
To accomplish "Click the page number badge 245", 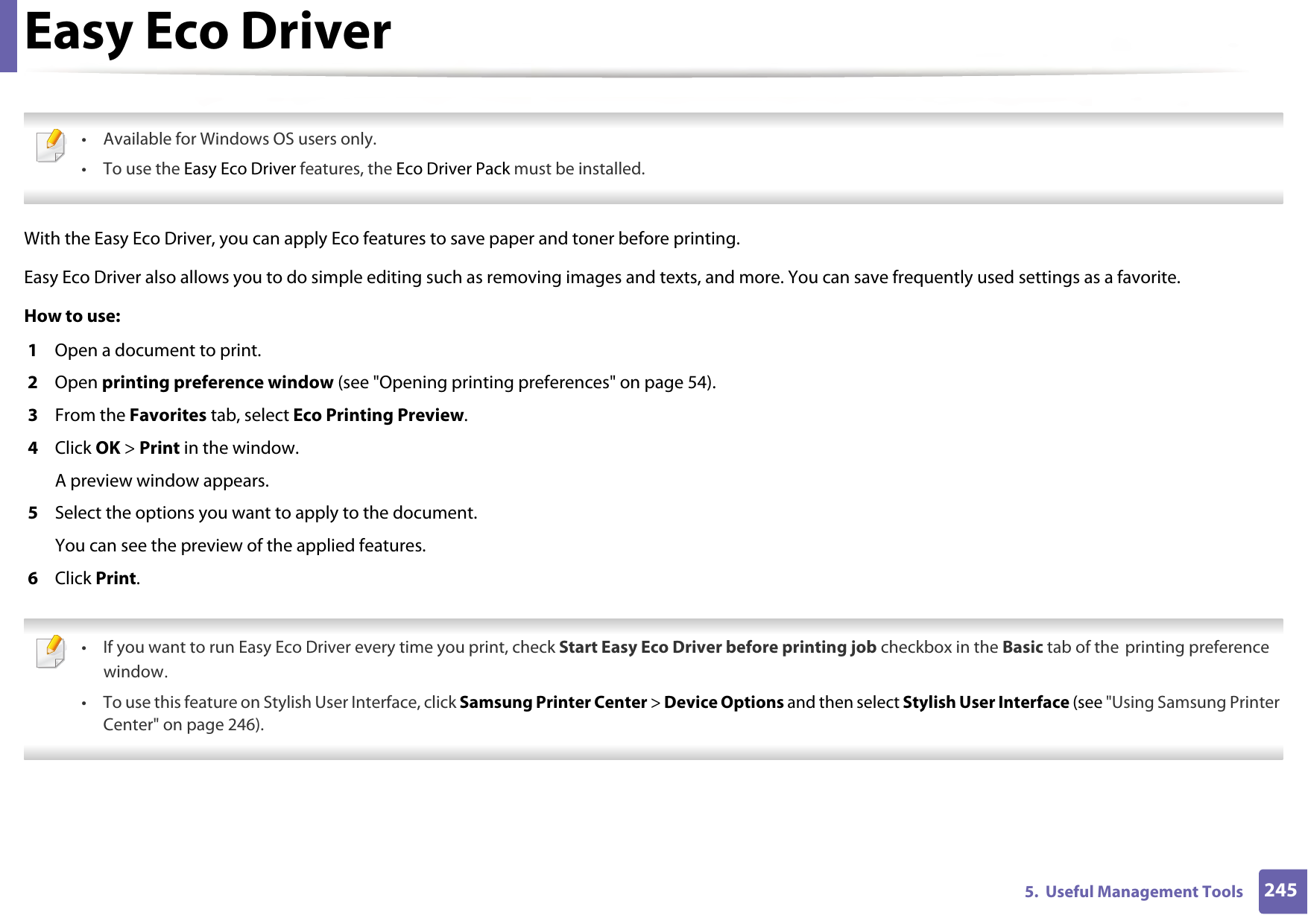I will (1283, 891).
